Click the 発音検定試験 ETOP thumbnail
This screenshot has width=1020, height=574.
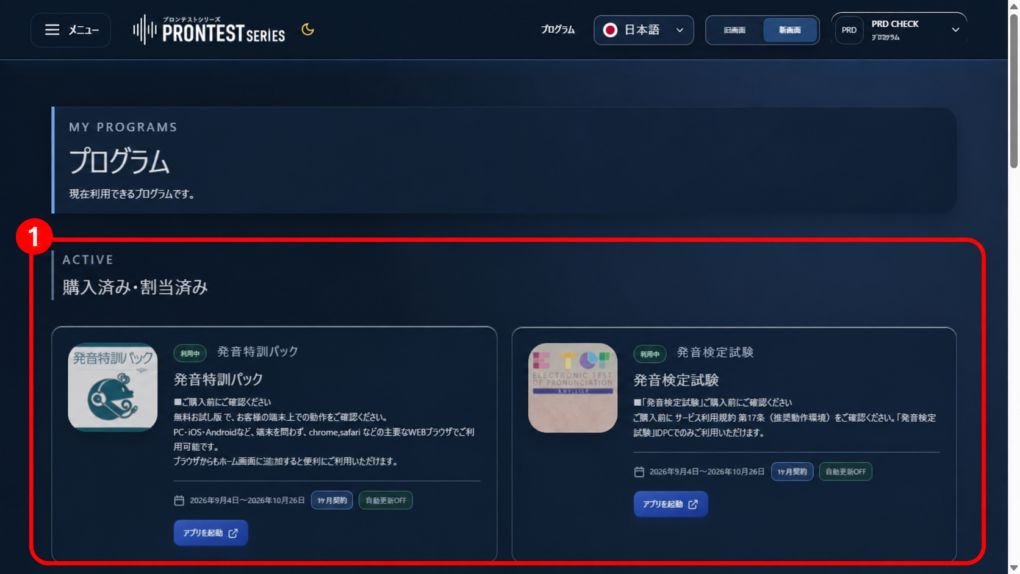point(572,388)
